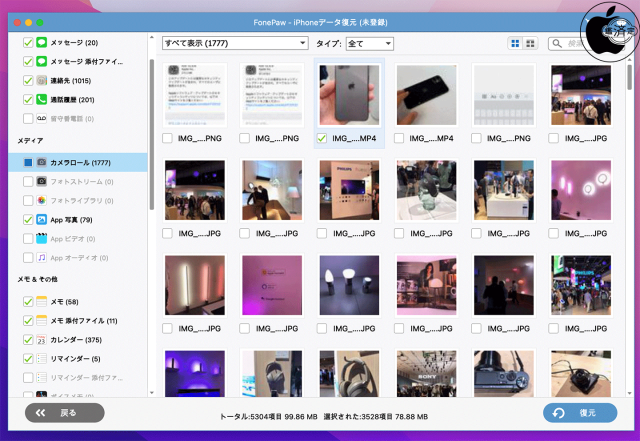Toggle the カメラロール (1777) checkbox
Image resolution: width=640 pixels, height=441 pixels.
[28, 163]
